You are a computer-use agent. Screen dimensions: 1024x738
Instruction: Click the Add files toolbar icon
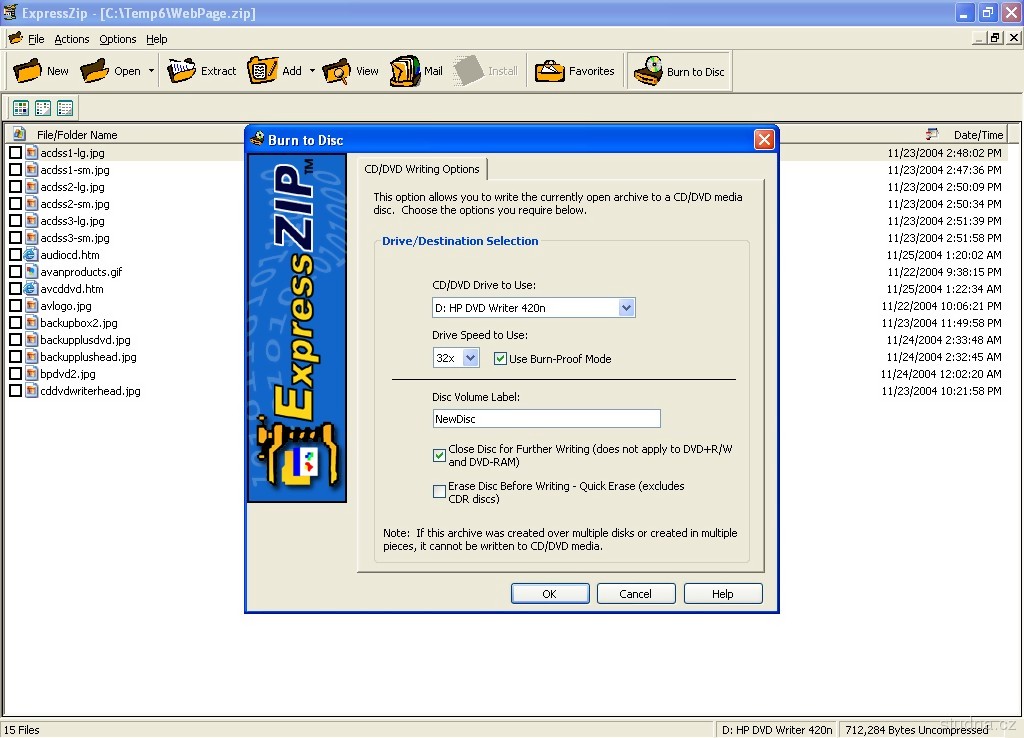pos(263,71)
